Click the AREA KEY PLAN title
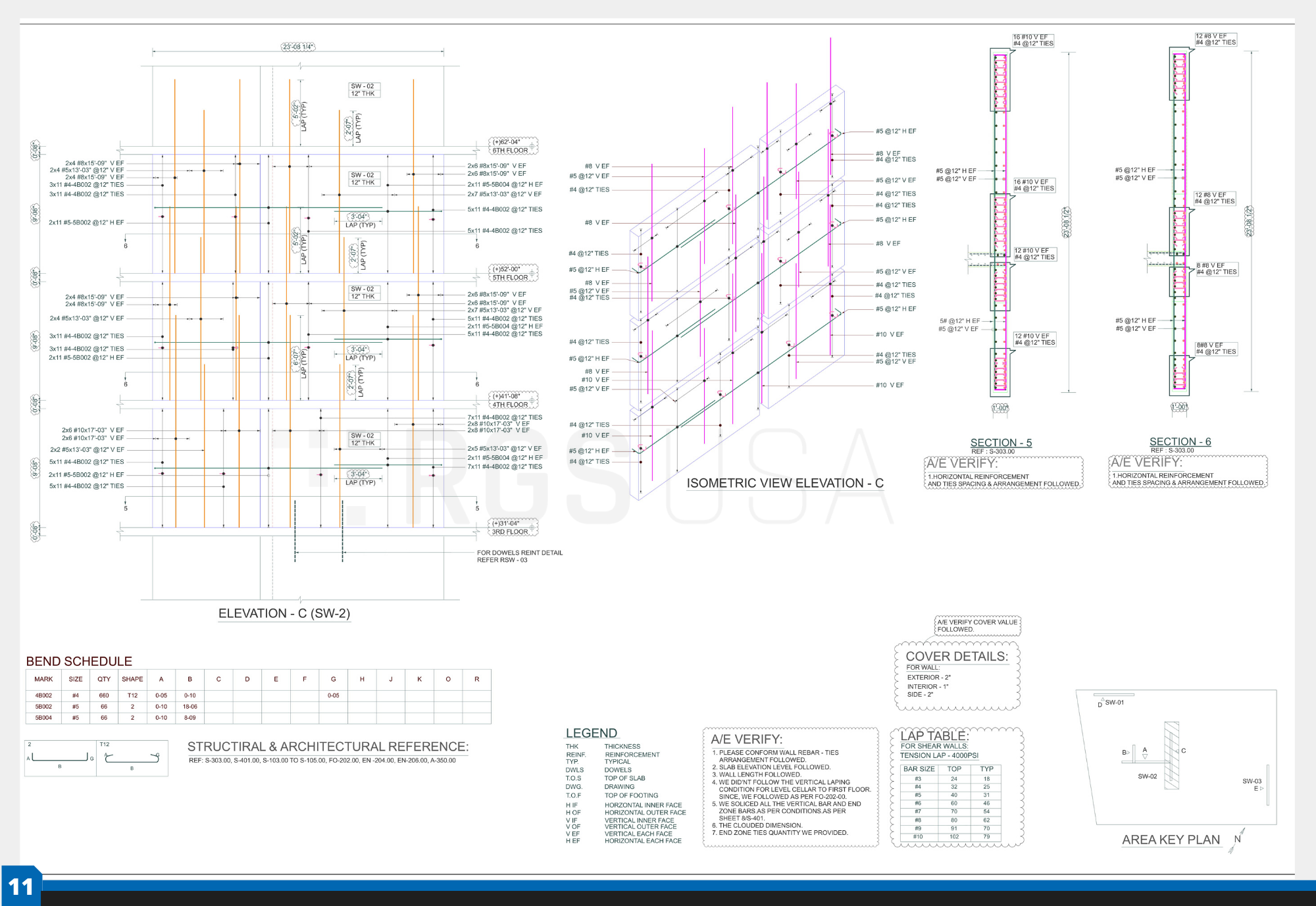 point(1170,840)
